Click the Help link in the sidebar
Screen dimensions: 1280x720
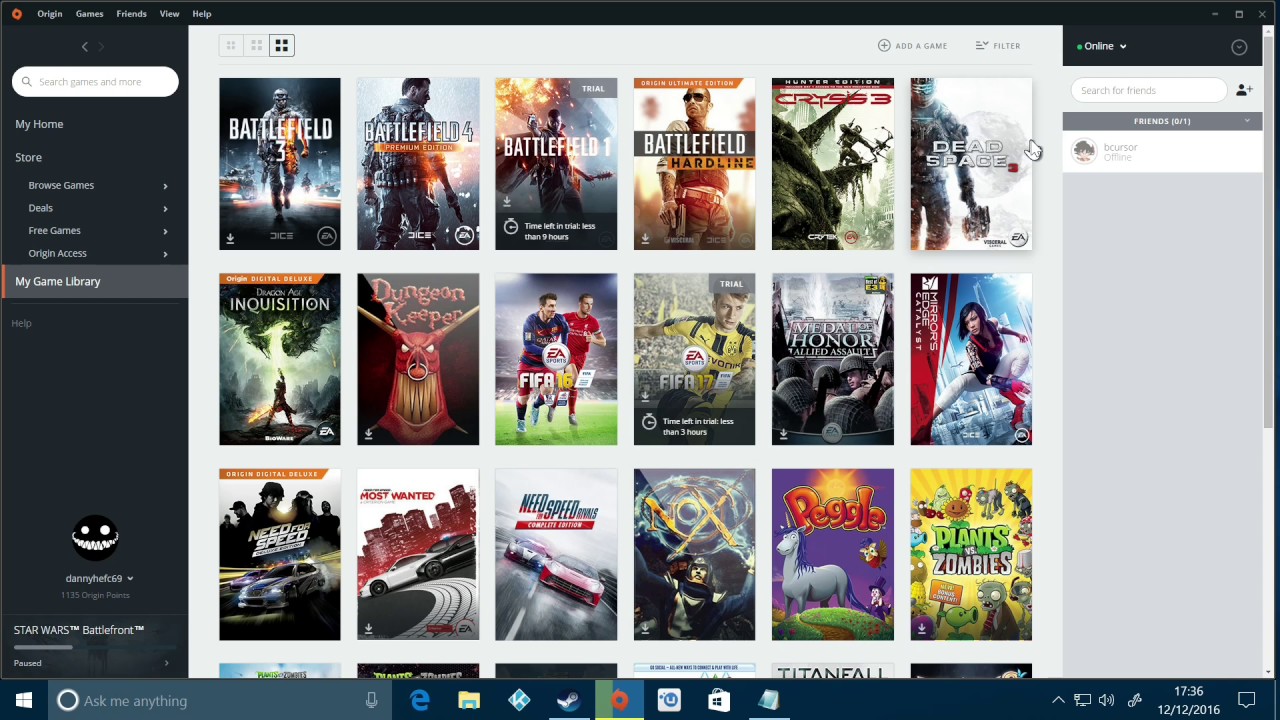click(21, 323)
